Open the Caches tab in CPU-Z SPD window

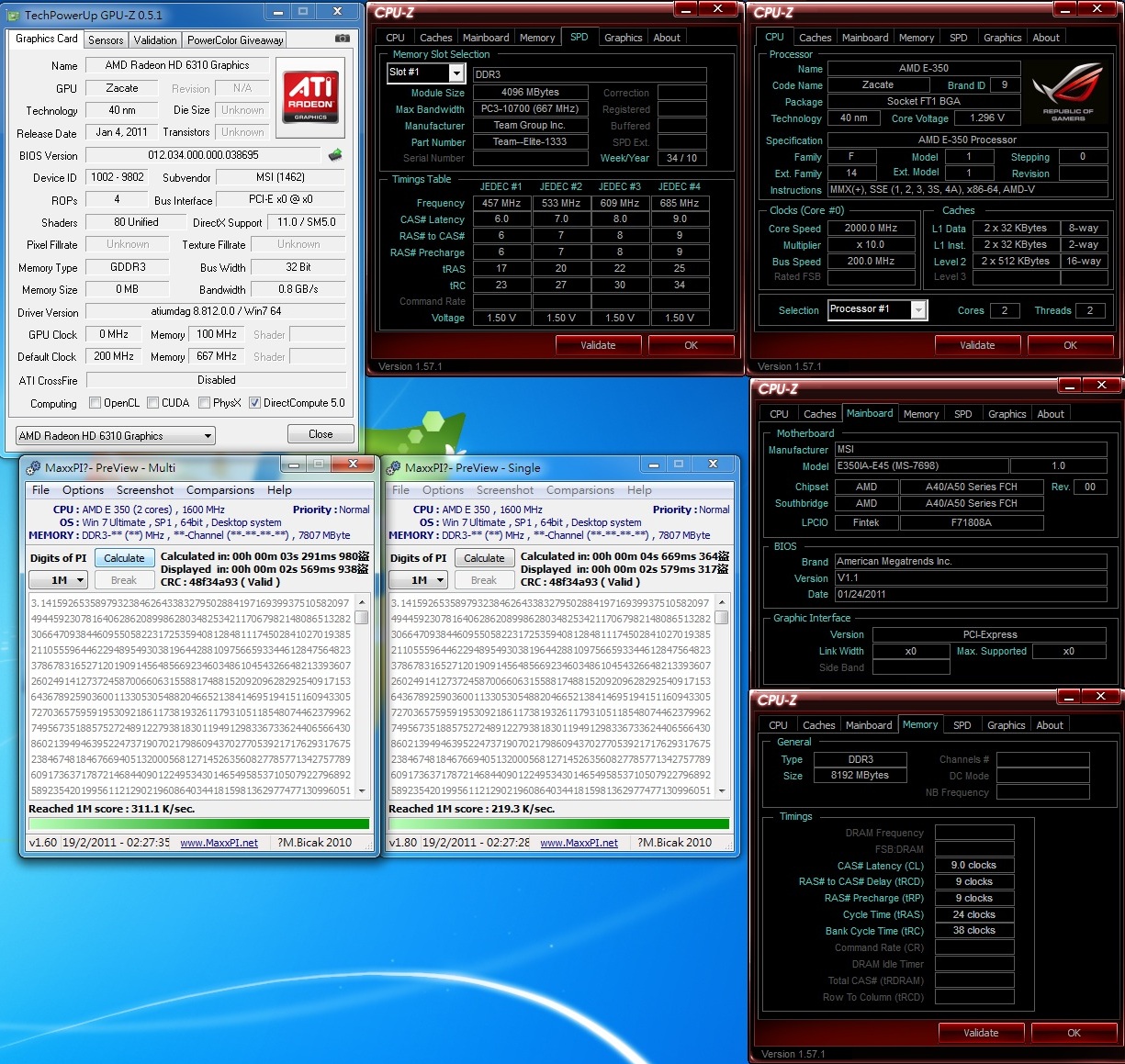(436, 38)
